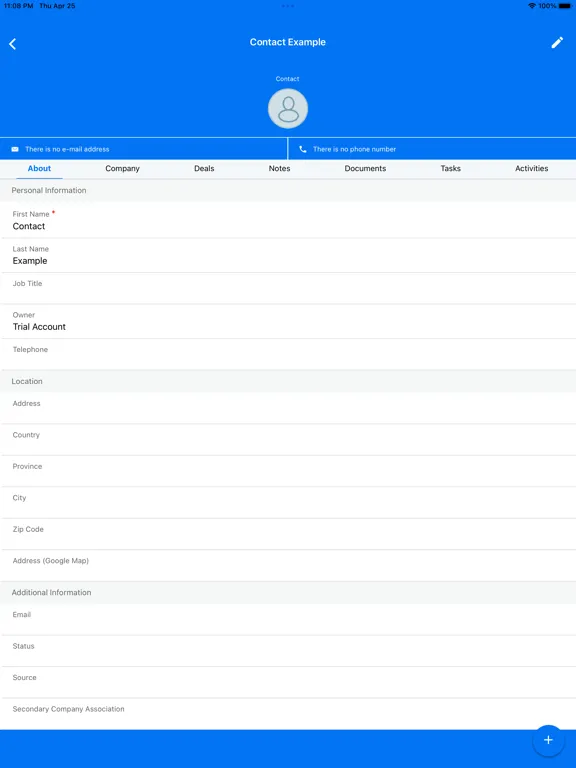Tap the Source field
This screenshot has height=768, width=576.
[288, 682]
